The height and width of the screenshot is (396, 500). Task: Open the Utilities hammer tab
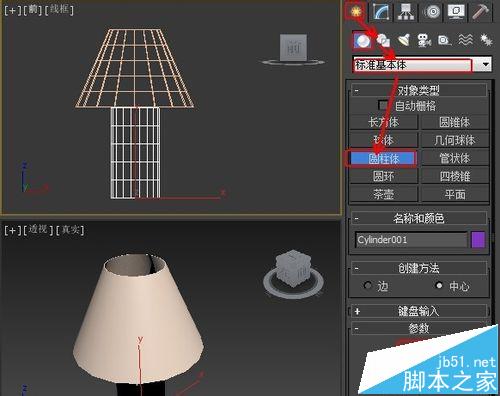point(481,12)
